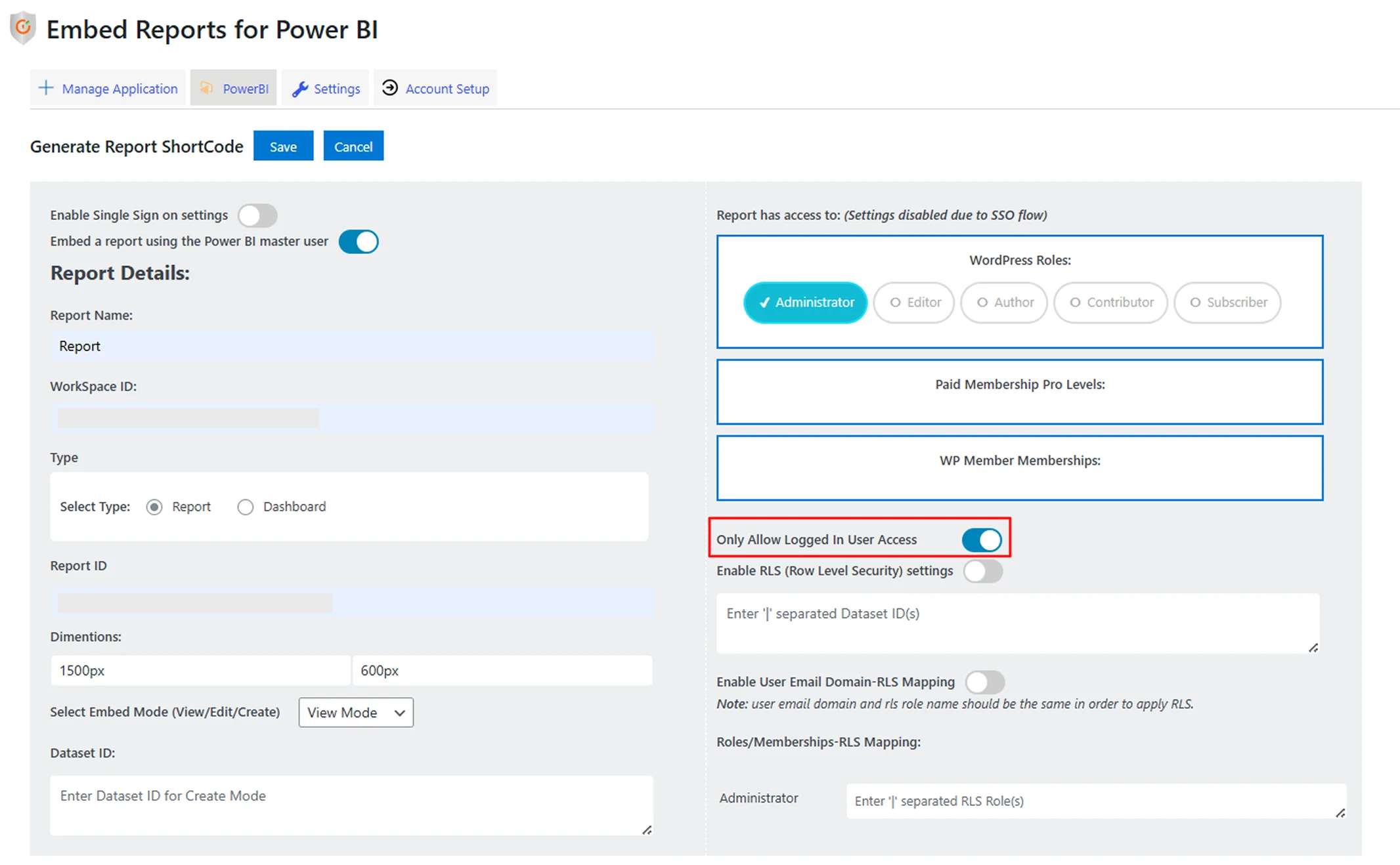1400x865 pixels.
Task: Click the Administrator RLS Role(s) input
Action: [1096, 801]
